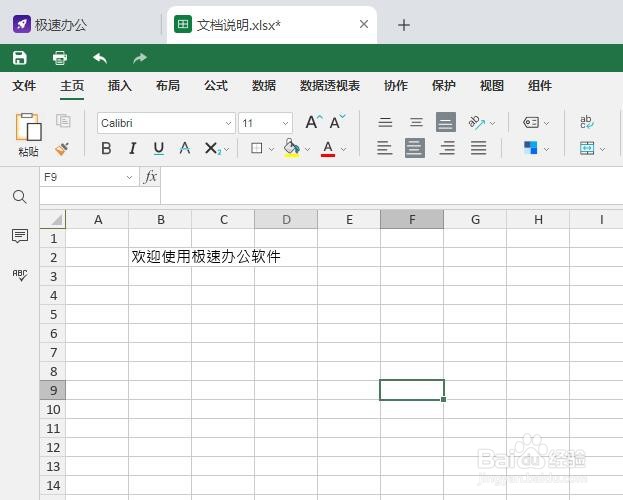Viewport: 623px width, 500px height.
Task: Switch to the 数据透视表 tab
Action: 330,85
